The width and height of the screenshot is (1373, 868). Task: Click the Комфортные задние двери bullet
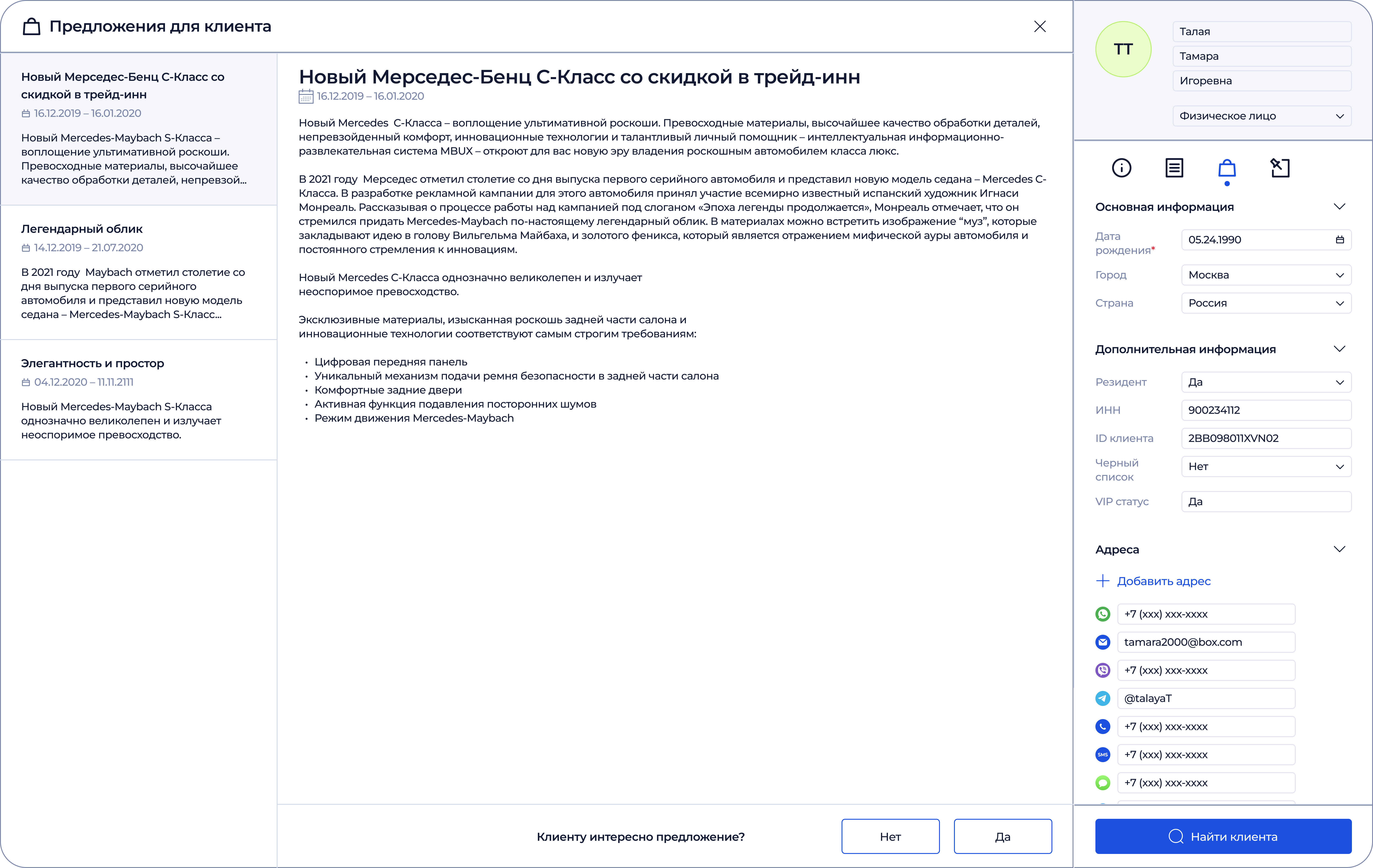(x=388, y=390)
